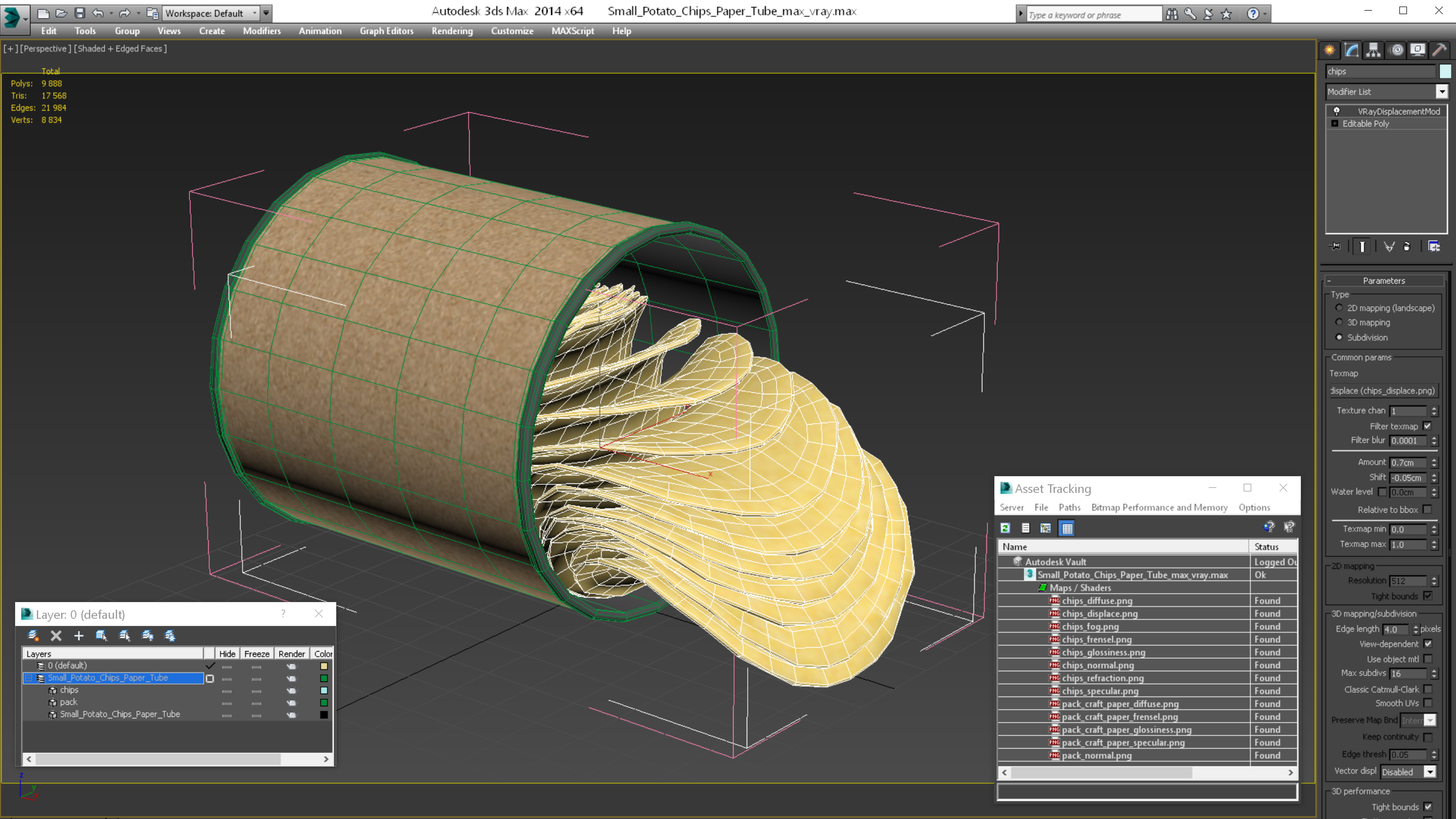Click Refresh icon in Asset Tracking
The height and width of the screenshot is (819, 1456).
(x=1005, y=528)
